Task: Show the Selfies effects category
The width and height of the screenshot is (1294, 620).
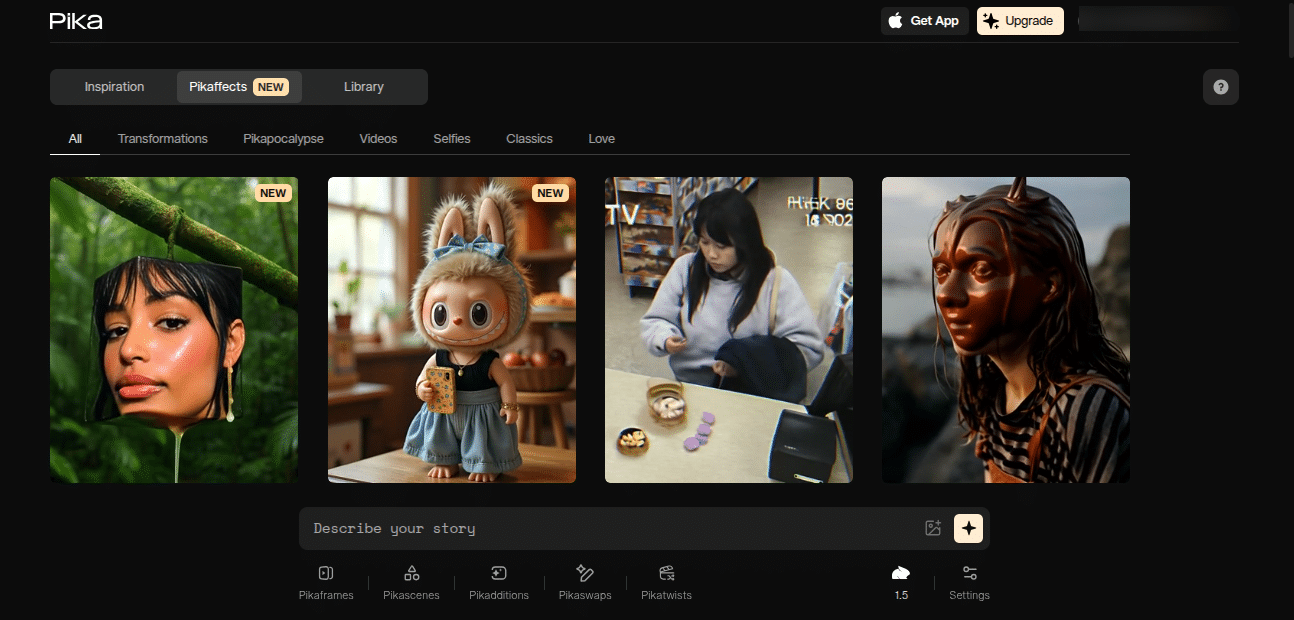Action: coord(451,139)
